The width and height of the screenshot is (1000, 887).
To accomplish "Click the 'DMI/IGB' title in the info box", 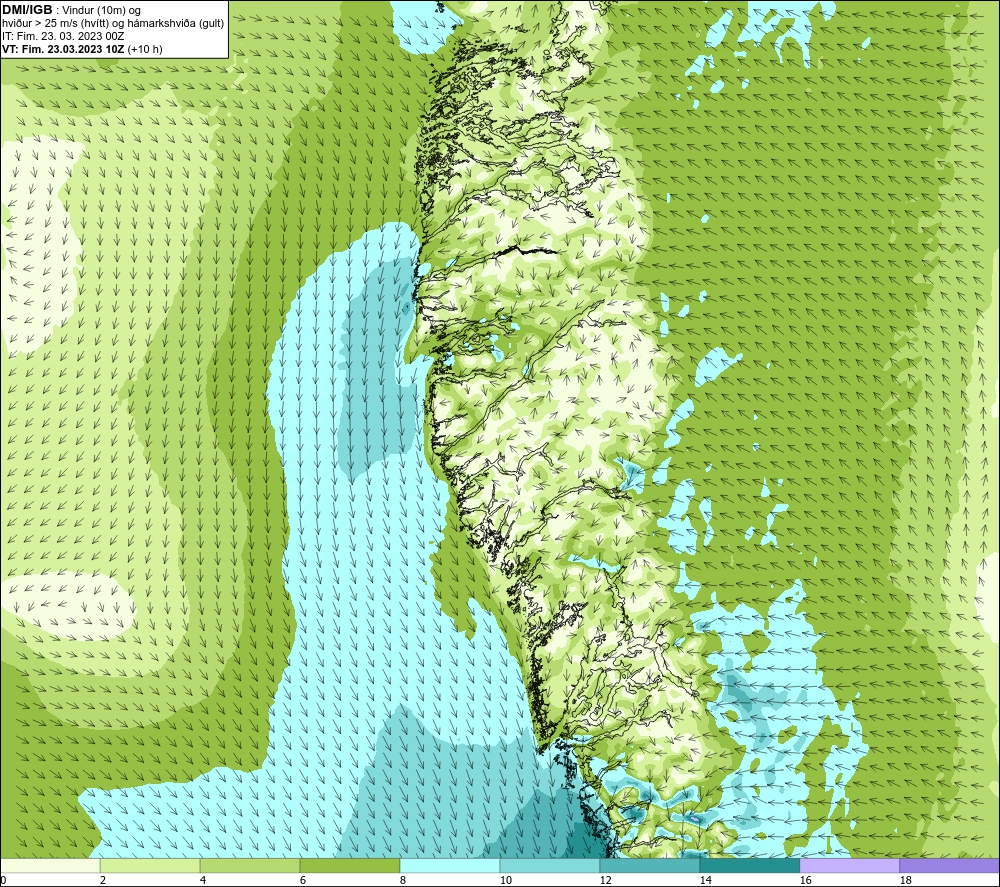I will click(x=27, y=10).
